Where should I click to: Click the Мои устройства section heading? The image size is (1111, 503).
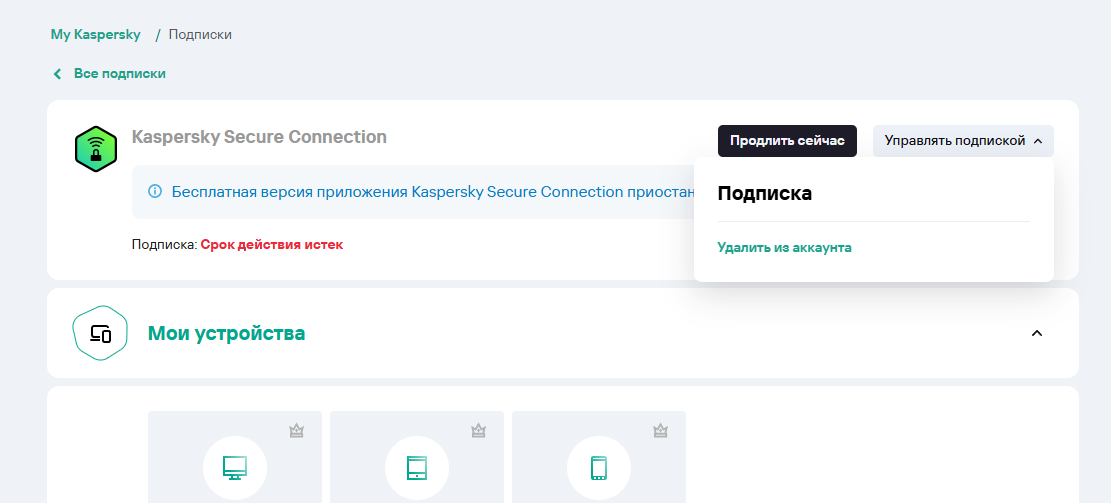226,333
